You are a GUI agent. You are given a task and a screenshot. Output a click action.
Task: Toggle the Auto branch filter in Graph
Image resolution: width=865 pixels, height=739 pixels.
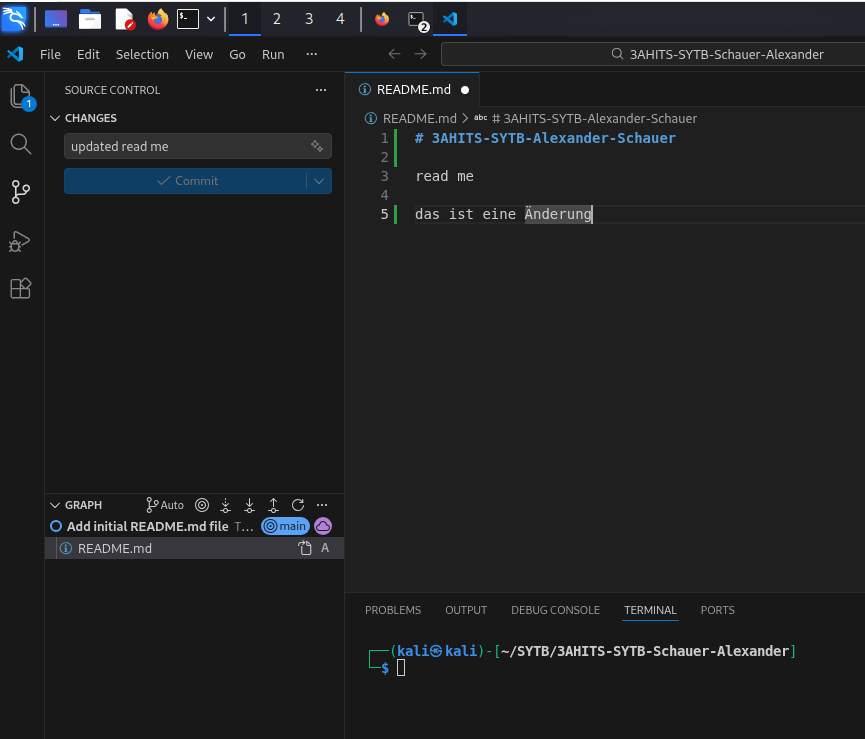tap(166, 505)
